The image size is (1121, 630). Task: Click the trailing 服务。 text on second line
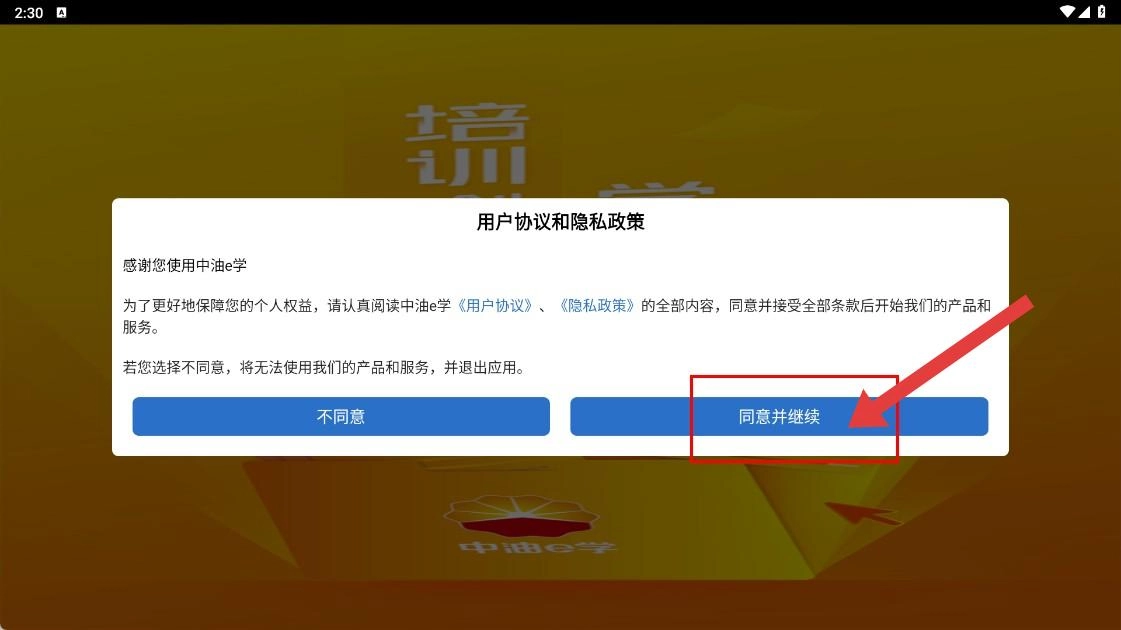(x=141, y=327)
